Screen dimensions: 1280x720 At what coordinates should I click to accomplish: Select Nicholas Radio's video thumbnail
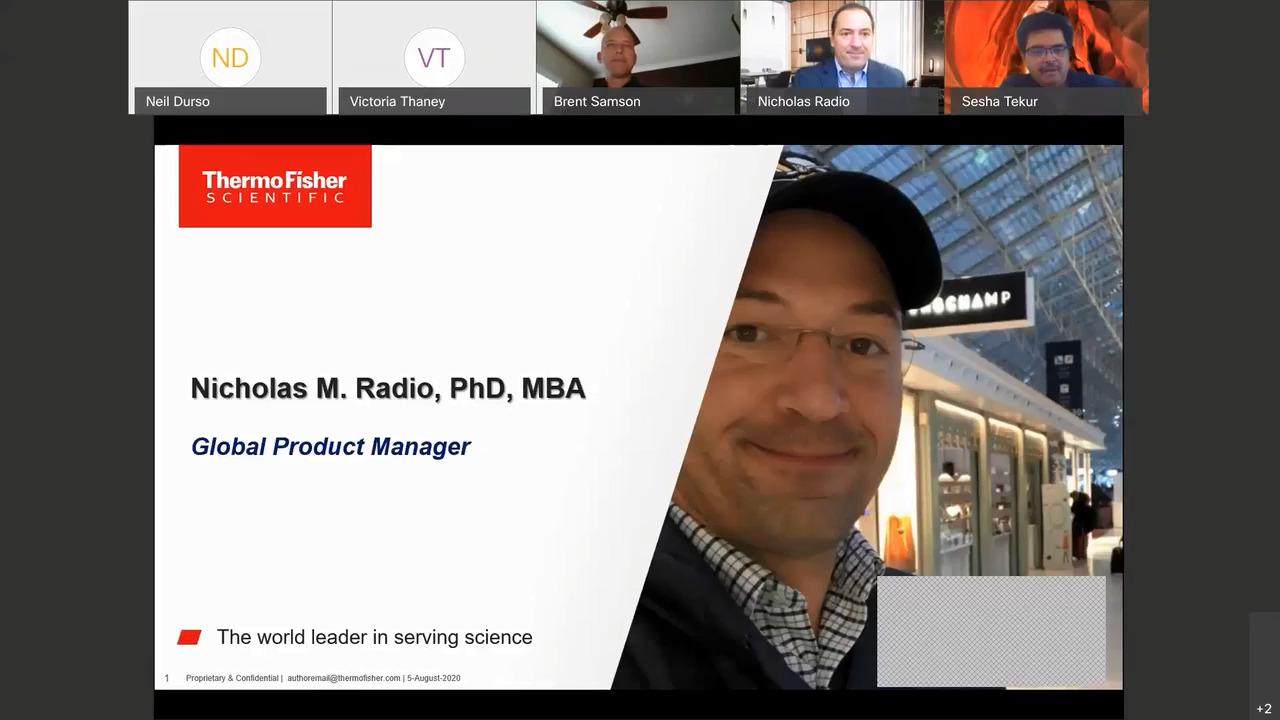coord(842,45)
